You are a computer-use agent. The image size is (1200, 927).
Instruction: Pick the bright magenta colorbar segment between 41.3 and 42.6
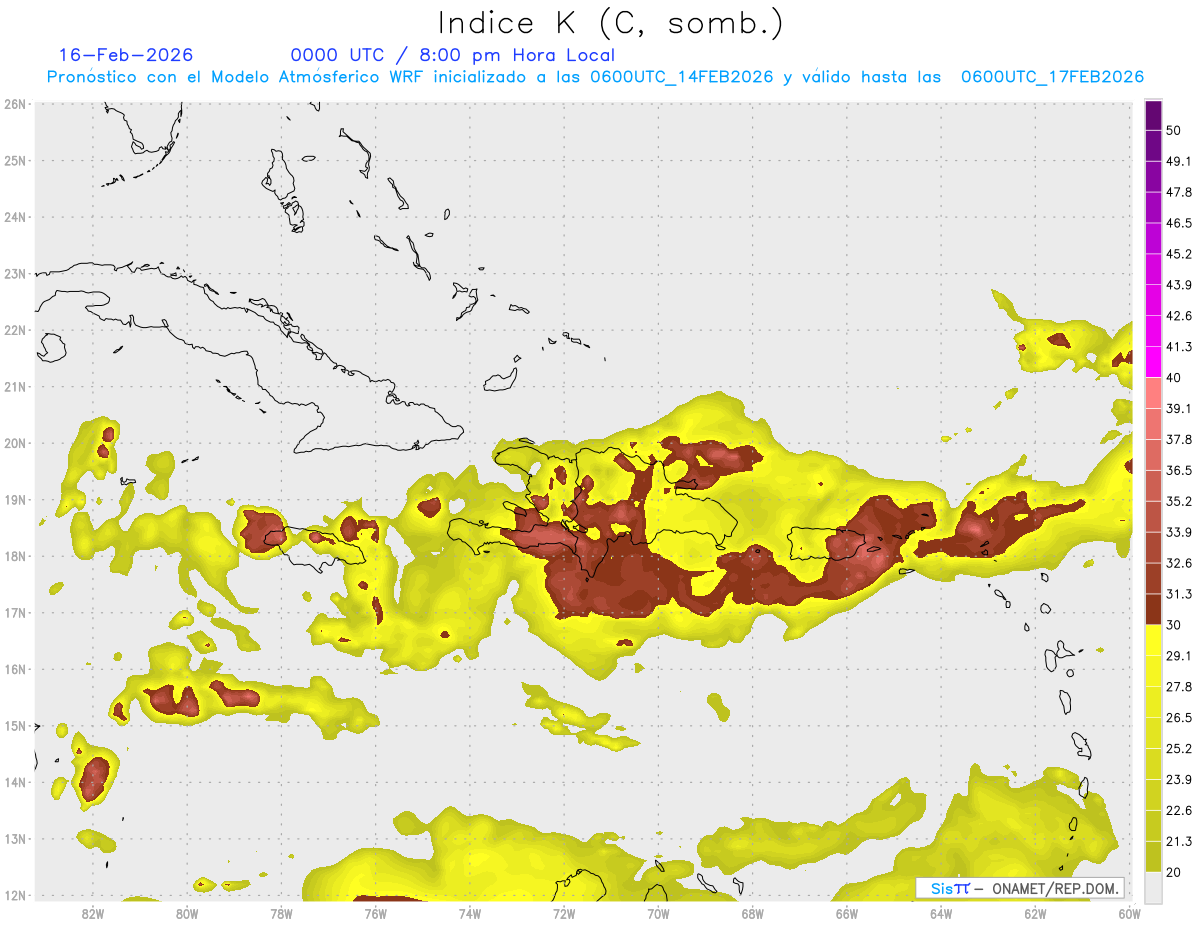click(x=1153, y=331)
